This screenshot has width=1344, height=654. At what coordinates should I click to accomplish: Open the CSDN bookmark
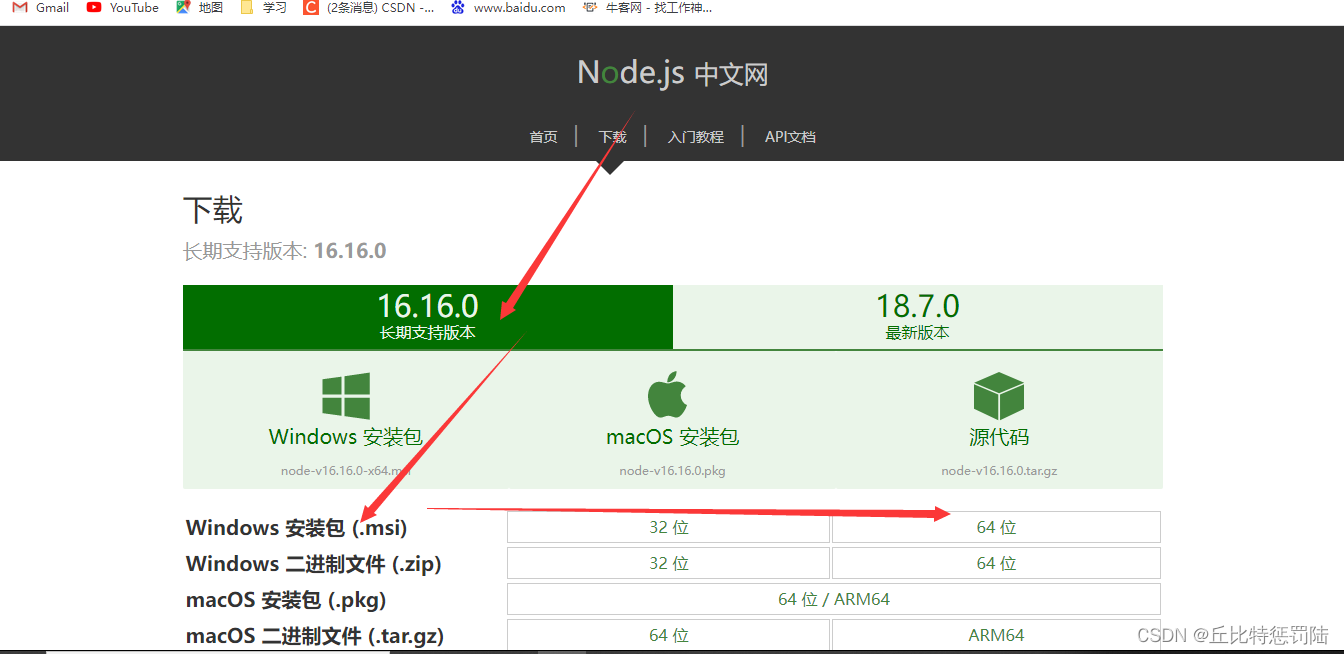369,8
